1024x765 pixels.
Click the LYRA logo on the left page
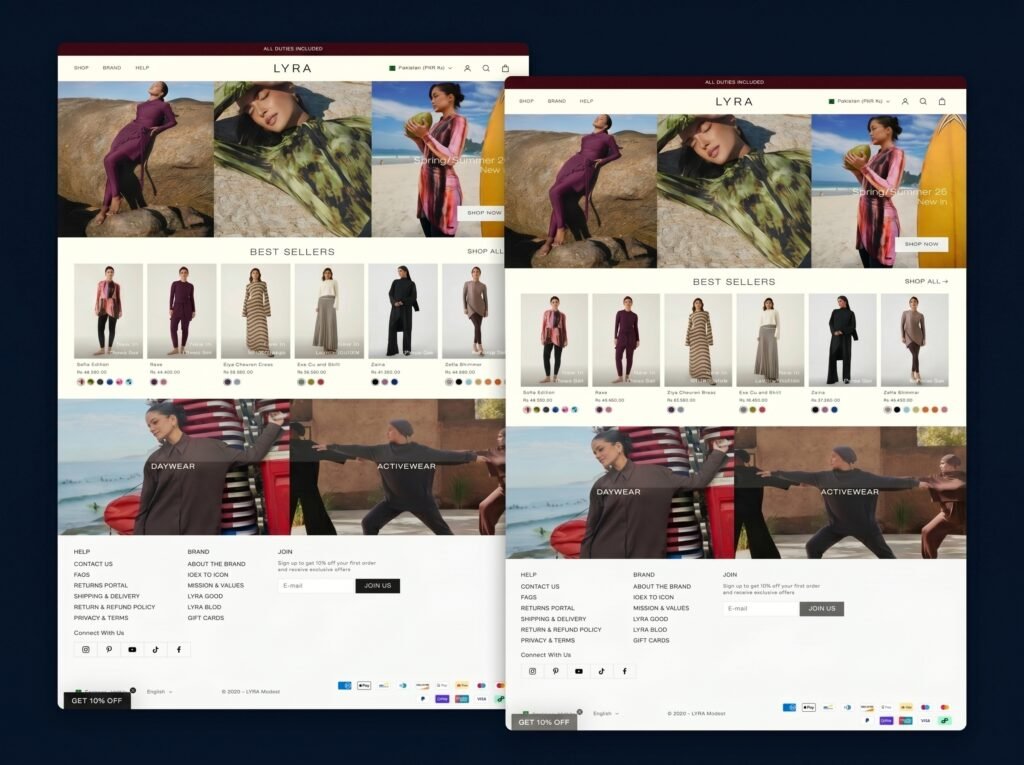pos(292,68)
